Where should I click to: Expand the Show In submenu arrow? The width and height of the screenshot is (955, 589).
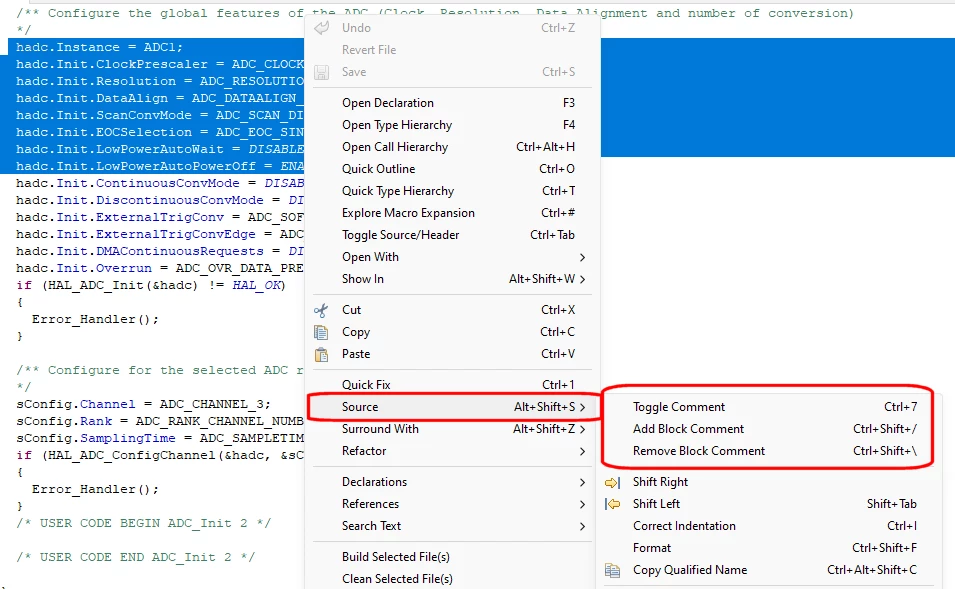[x=582, y=279]
